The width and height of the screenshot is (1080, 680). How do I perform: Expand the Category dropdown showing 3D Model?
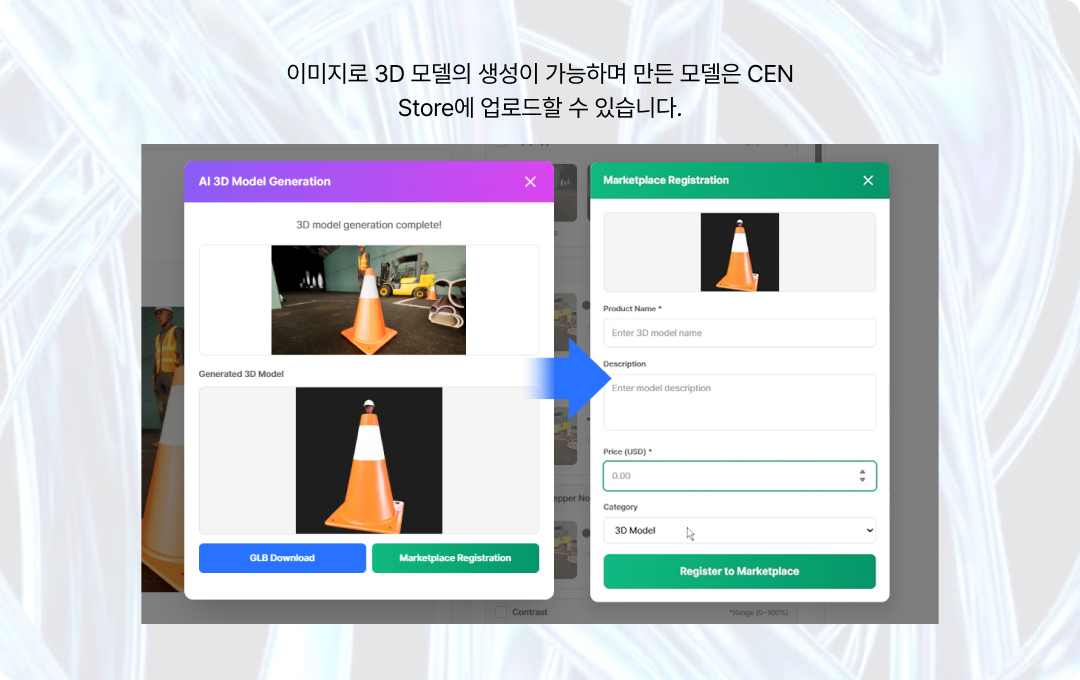coord(739,530)
